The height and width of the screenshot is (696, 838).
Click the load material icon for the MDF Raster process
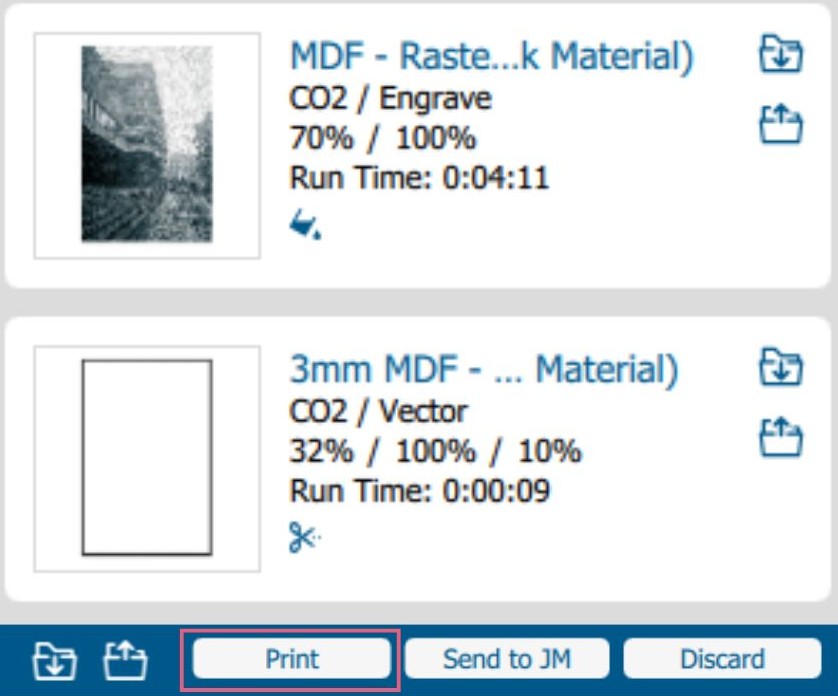780,53
